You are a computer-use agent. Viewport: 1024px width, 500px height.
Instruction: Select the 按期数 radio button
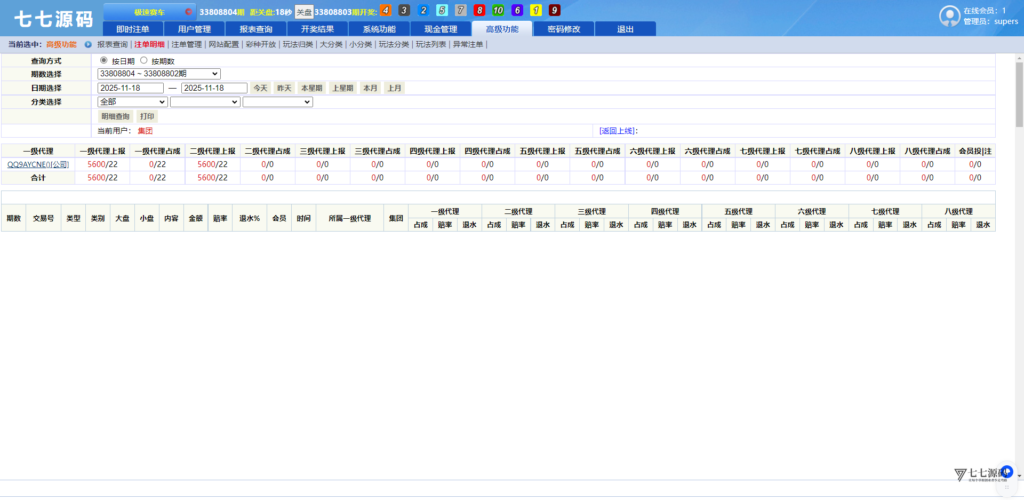pyautogui.click(x=143, y=61)
